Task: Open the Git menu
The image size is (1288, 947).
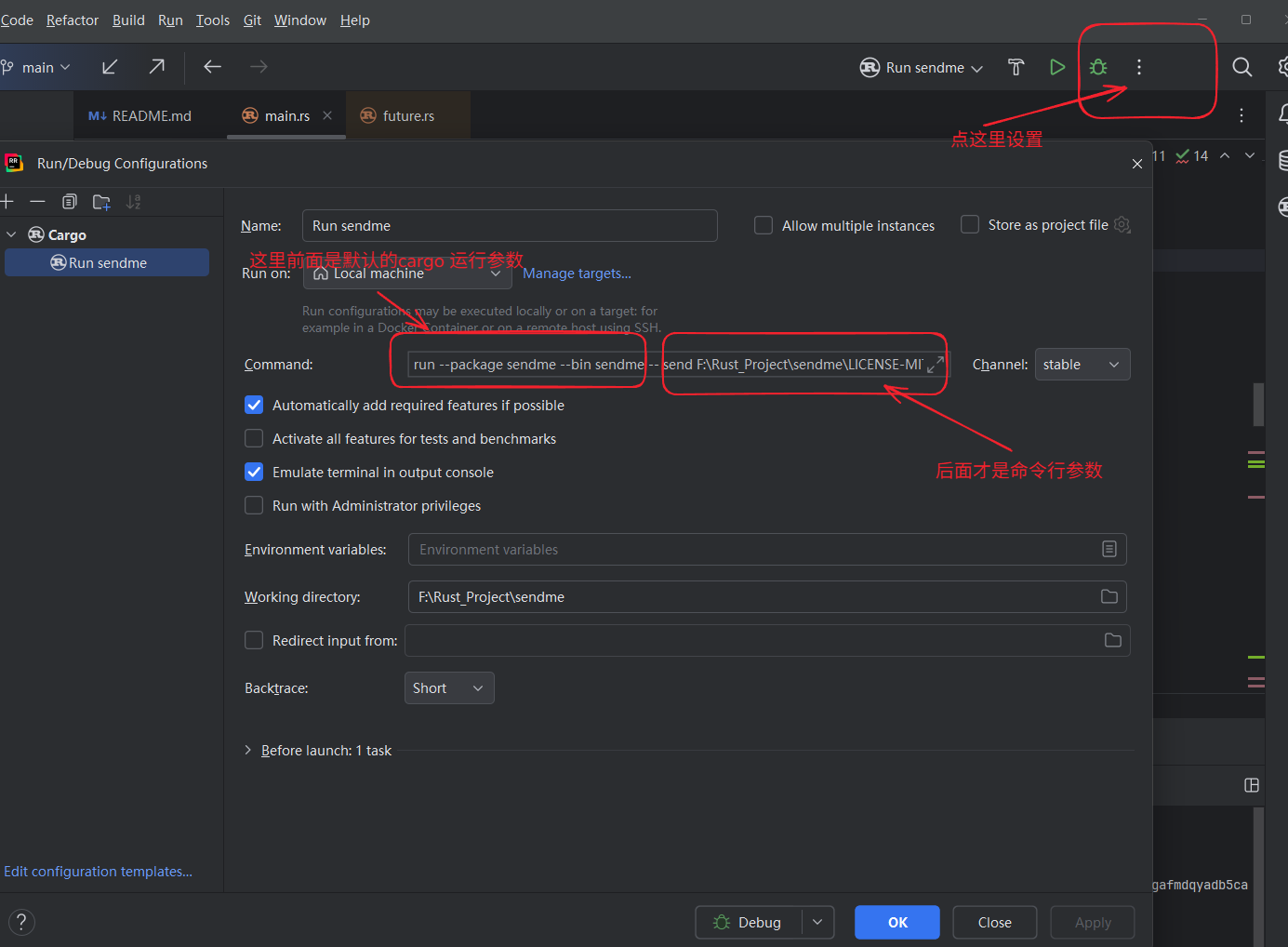Action: pyautogui.click(x=252, y=20)
